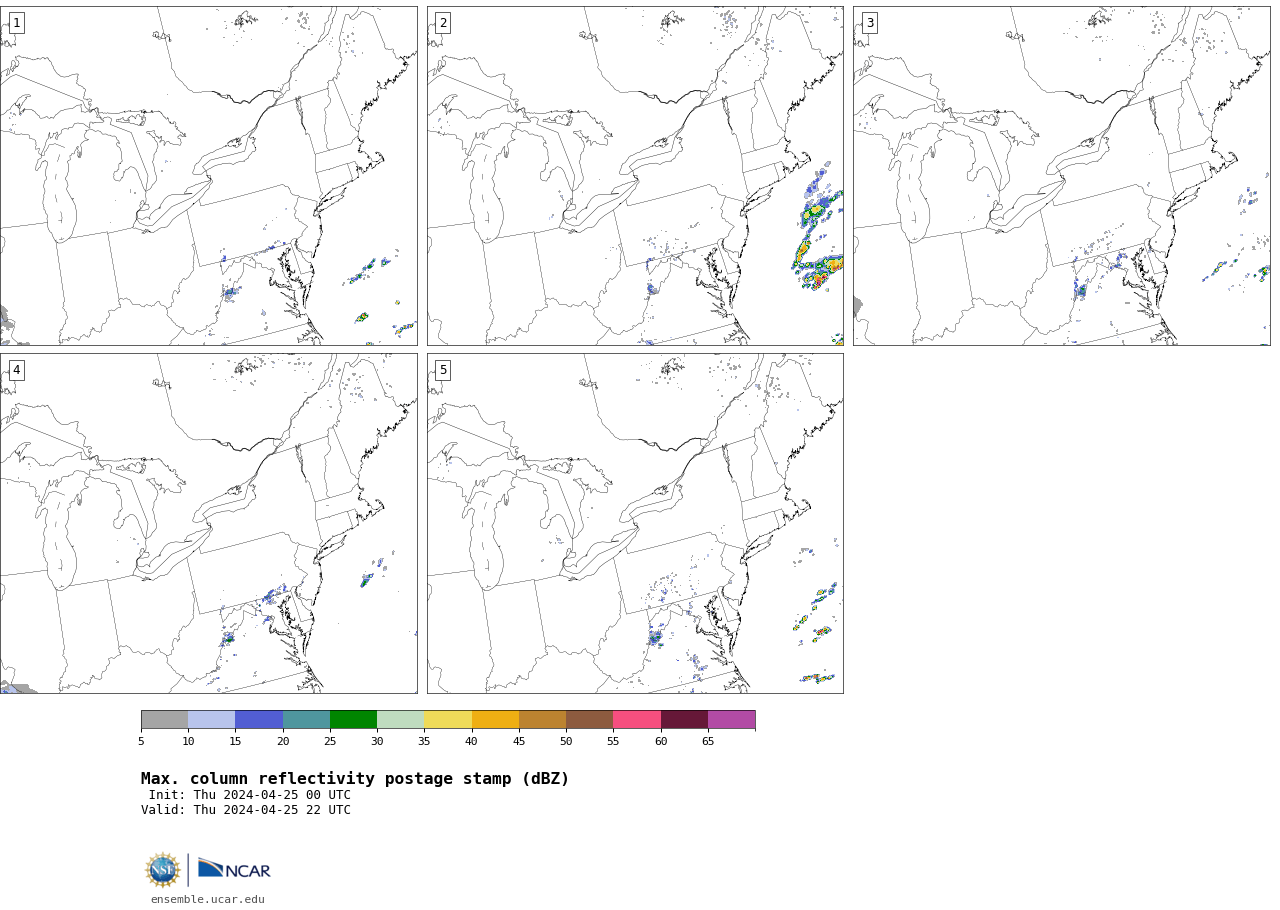Click the Valid: Thu 2024-04-25 22 UTC line
The height and width of the screenshot is (910, 1280).
coord(246,810)
